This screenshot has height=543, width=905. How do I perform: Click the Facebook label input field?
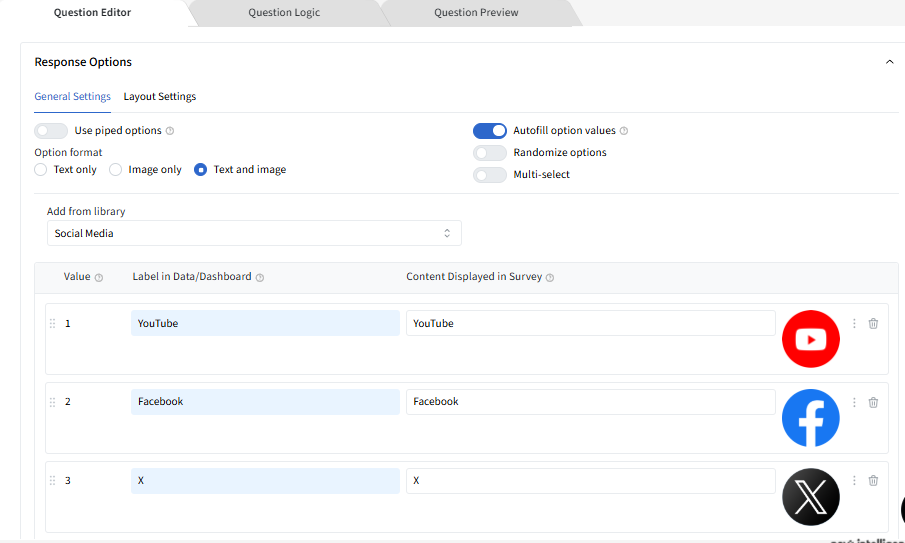(x=265, y=402)
